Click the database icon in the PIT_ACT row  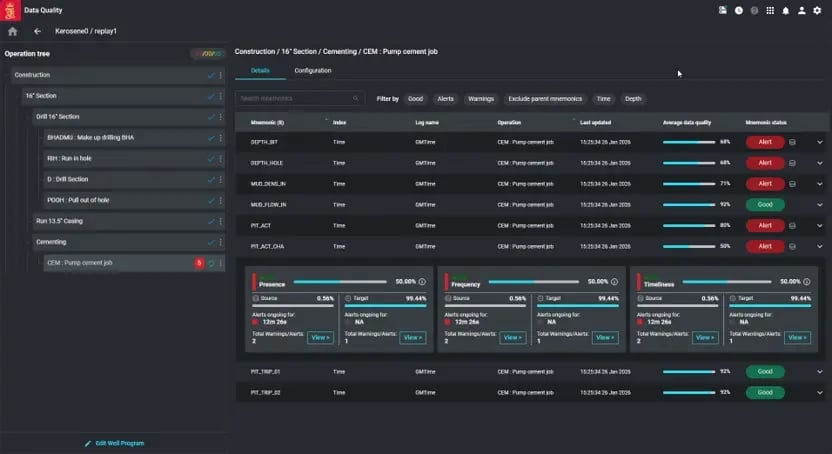pos(792,225)
